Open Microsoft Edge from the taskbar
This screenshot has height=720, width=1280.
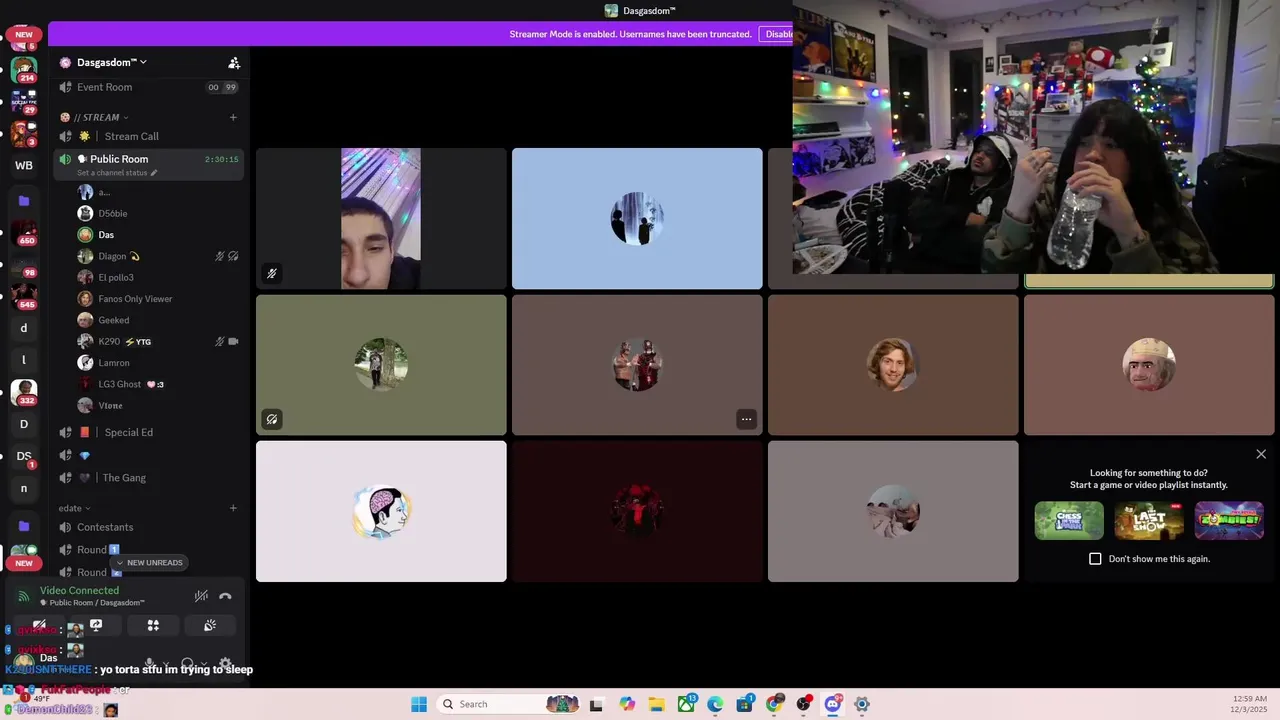715,704
